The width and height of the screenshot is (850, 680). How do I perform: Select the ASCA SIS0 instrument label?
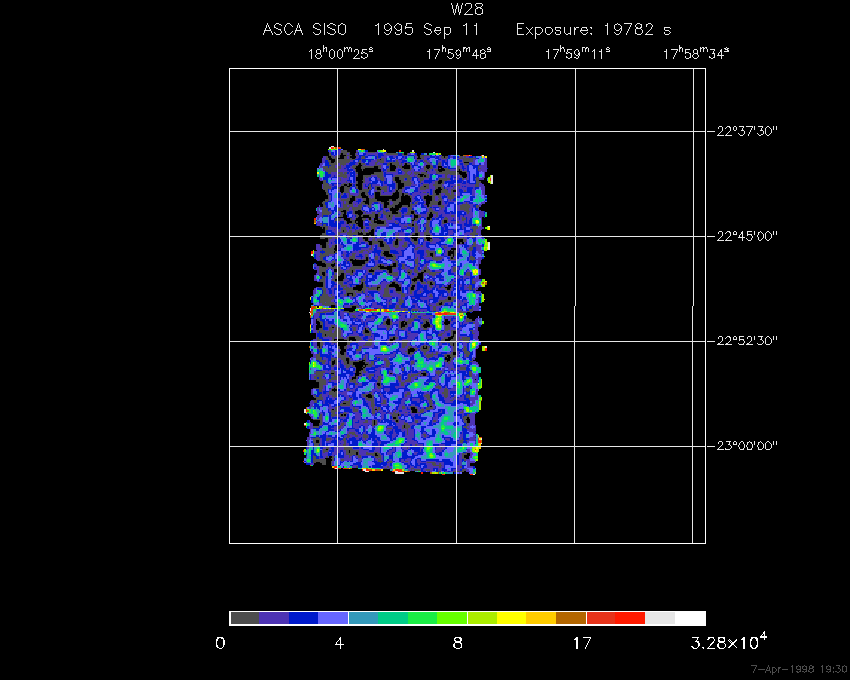click(304, 29)
